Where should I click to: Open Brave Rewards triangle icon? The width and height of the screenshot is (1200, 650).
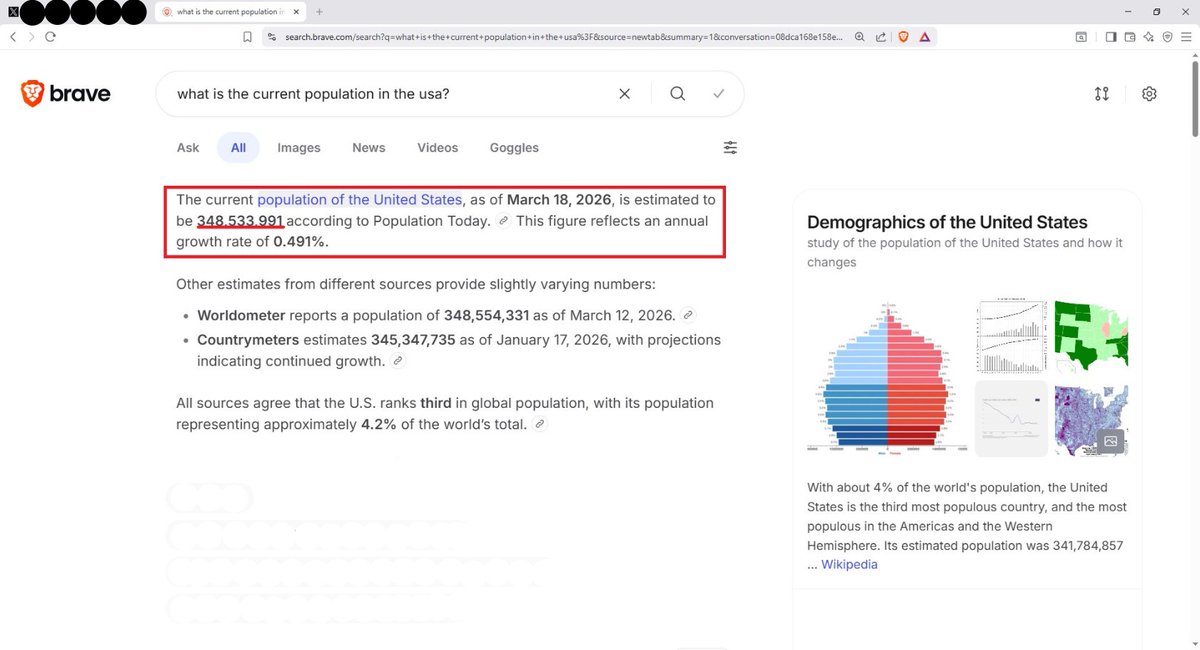(x=925, y=36)
